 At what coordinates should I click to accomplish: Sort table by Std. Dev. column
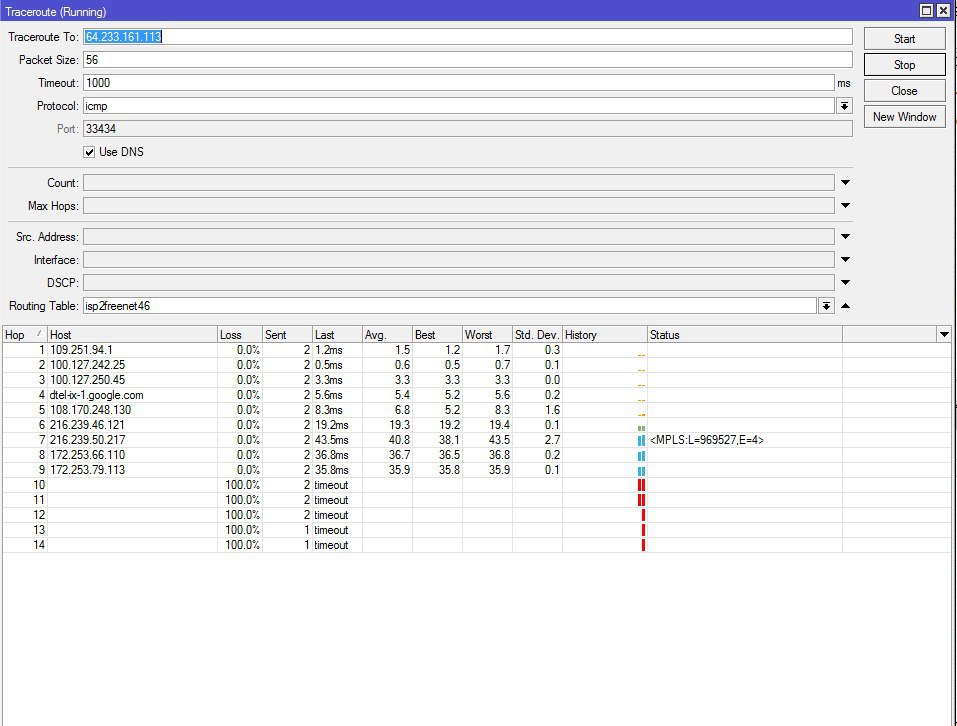537,334
